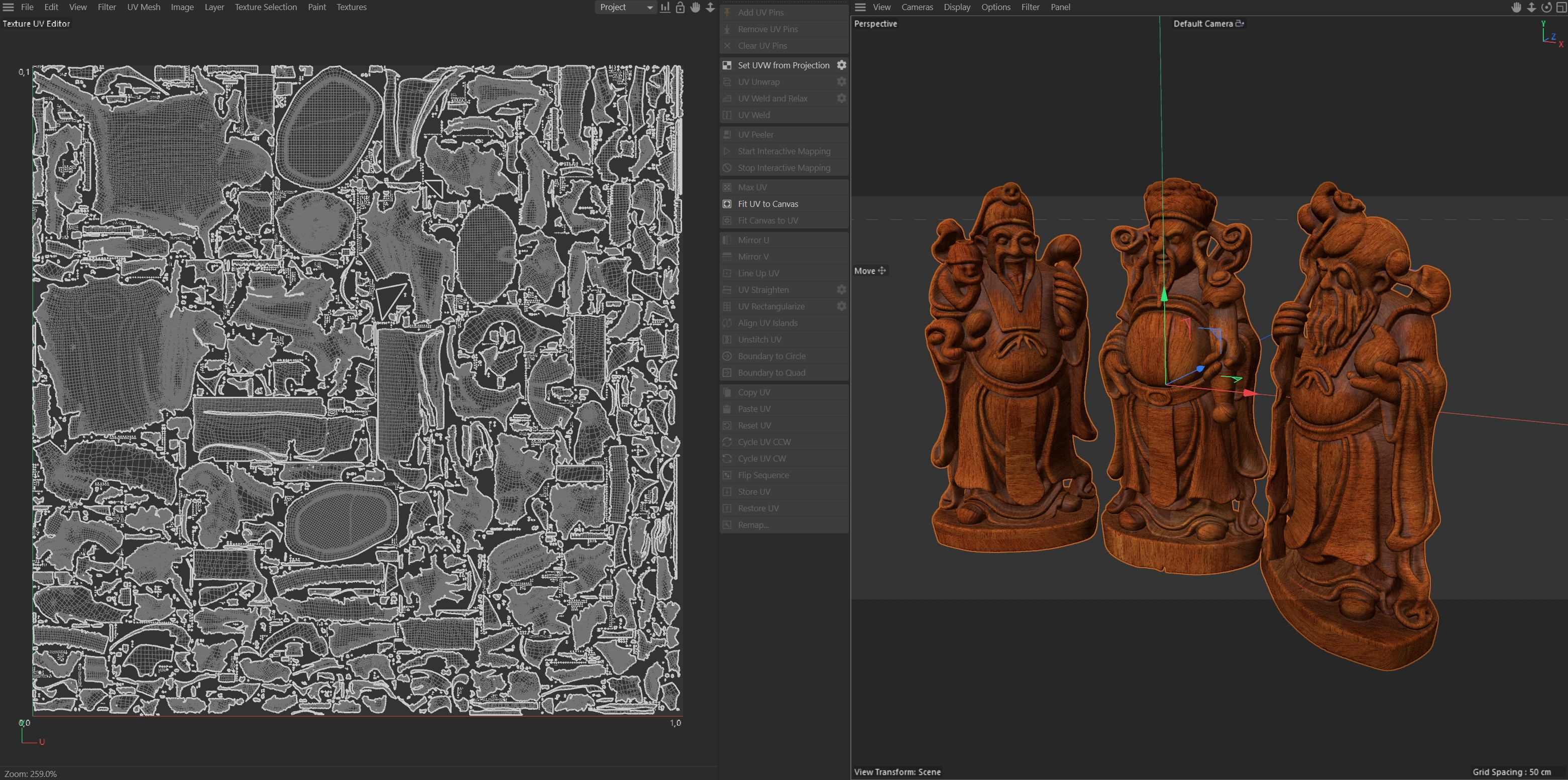Open the UV editor hamburger menu
This screenshot has width=1568, height=780.
pos(9,8)
